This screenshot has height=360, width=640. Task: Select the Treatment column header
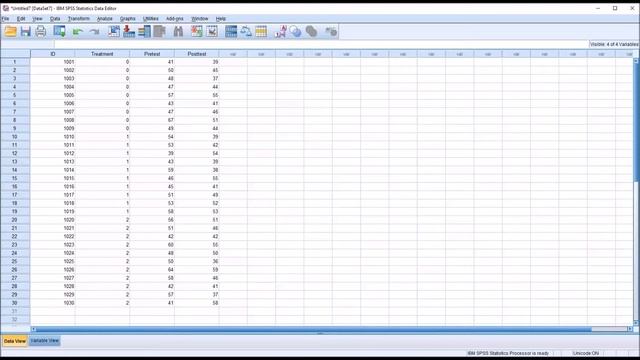pyautogui.click(x=102, y=54)
